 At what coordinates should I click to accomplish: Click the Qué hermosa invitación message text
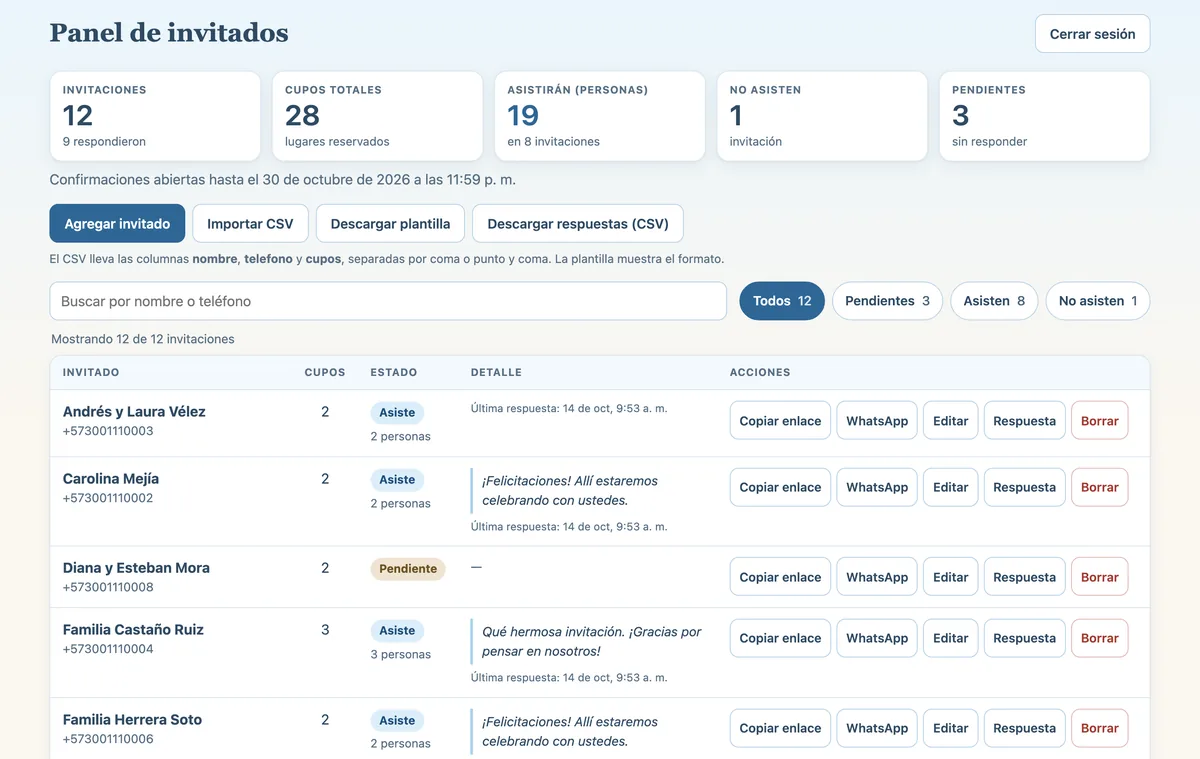(591, 641)
